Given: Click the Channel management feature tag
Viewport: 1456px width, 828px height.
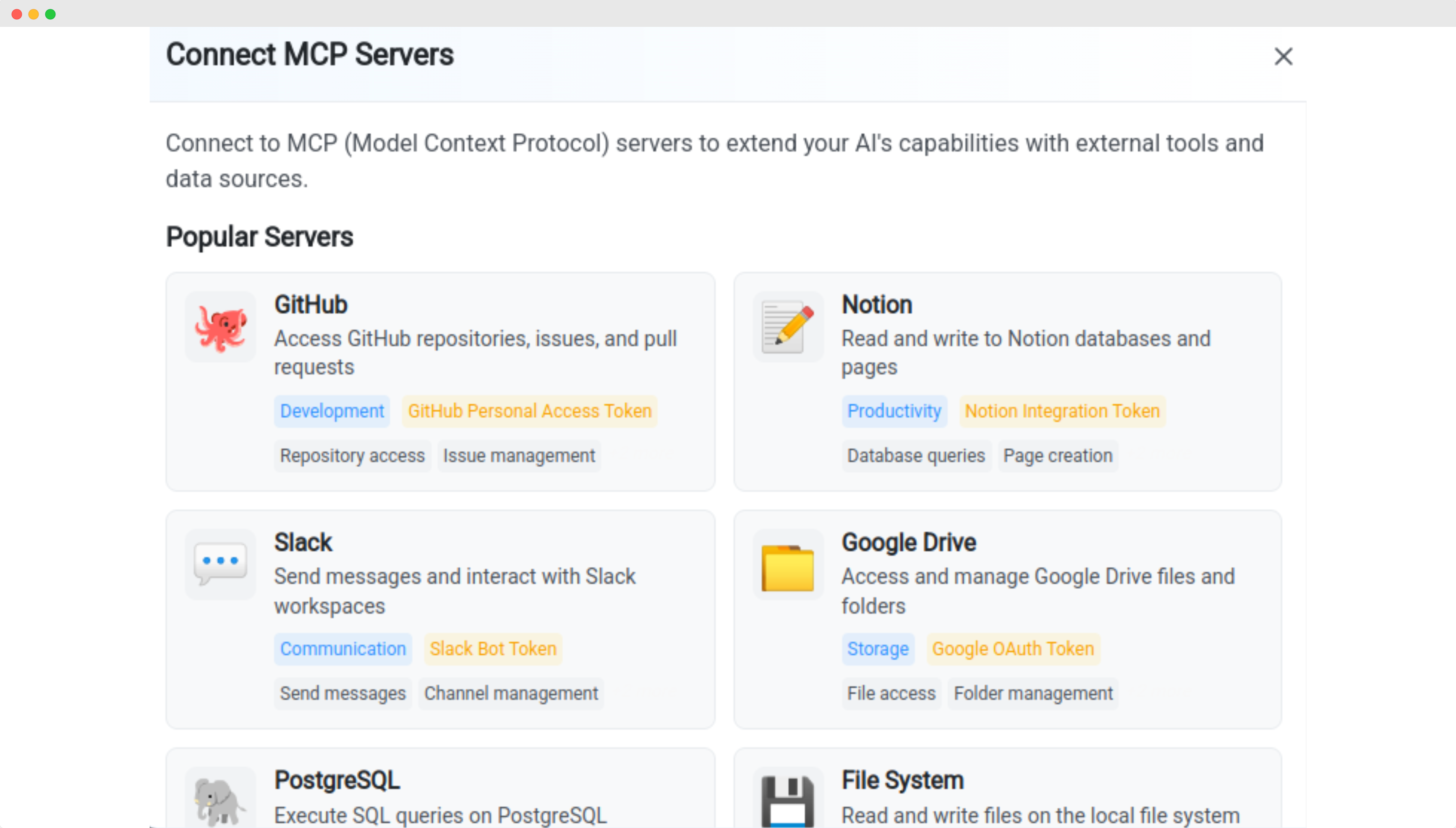Looking at the screenshot, I should pyautogui.click(x=511, y=693).
